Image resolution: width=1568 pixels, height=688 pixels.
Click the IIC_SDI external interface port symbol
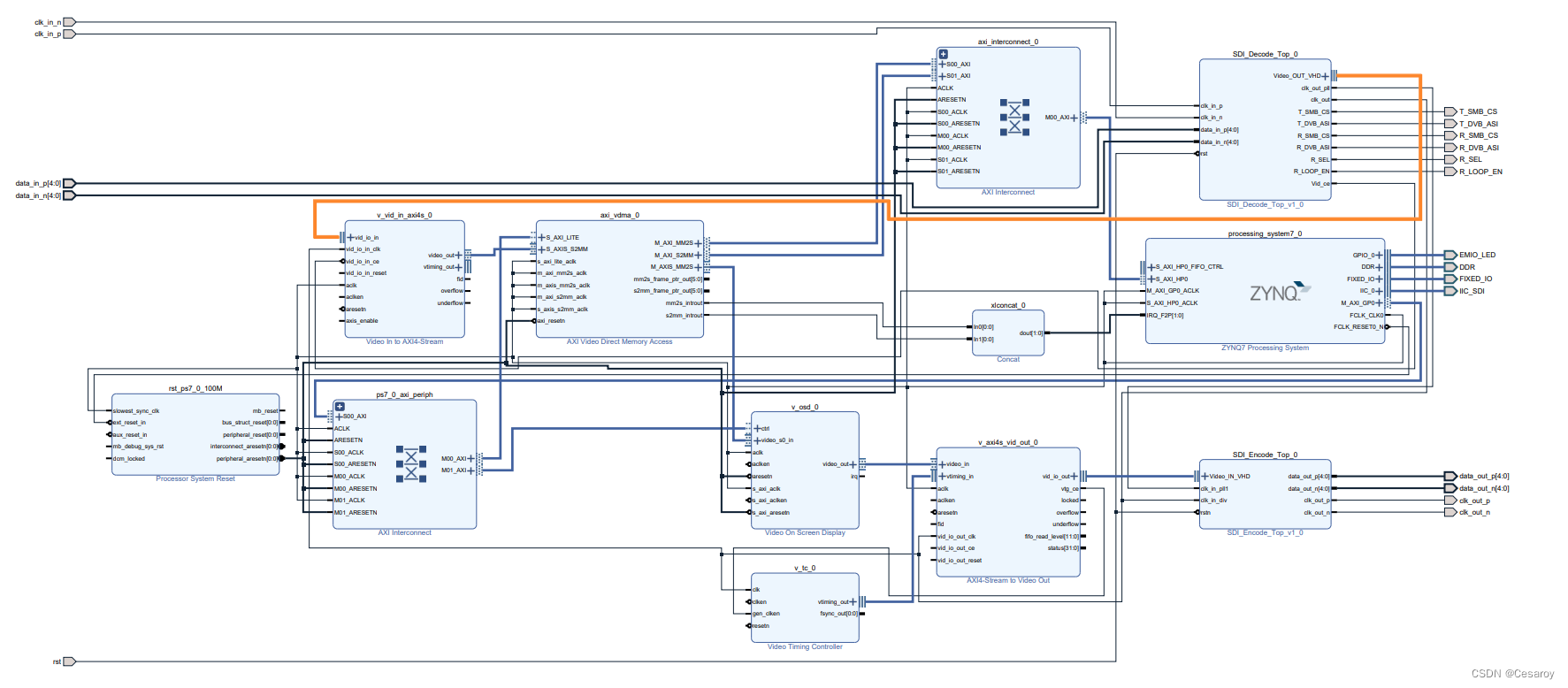pos(1450,291)
